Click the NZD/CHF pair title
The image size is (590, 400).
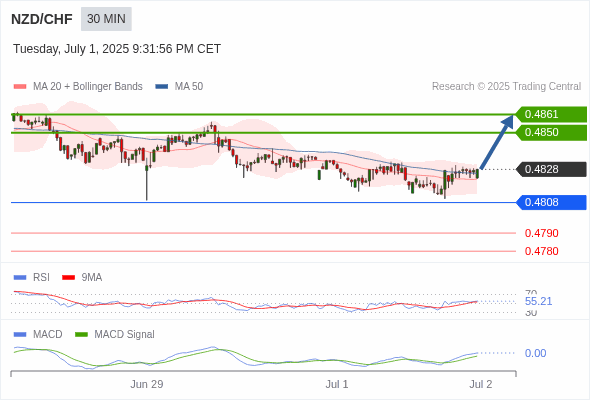pos(42,19)
